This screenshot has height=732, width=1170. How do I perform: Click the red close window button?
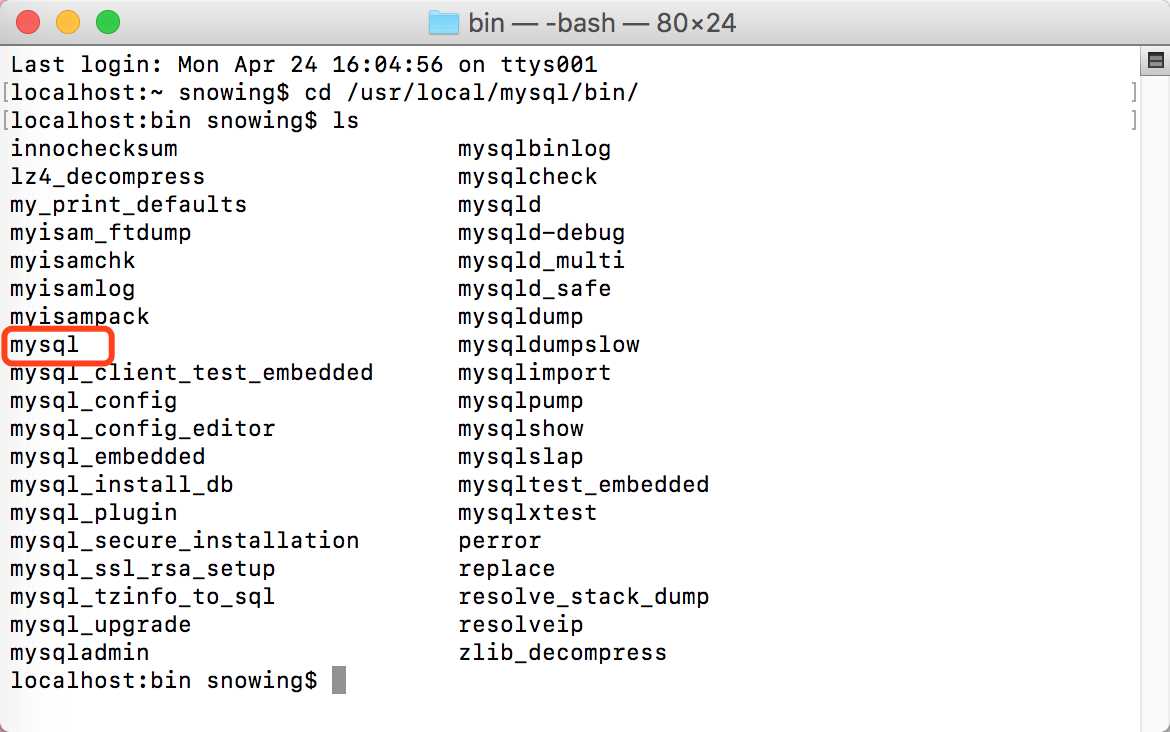coord(28,22)
